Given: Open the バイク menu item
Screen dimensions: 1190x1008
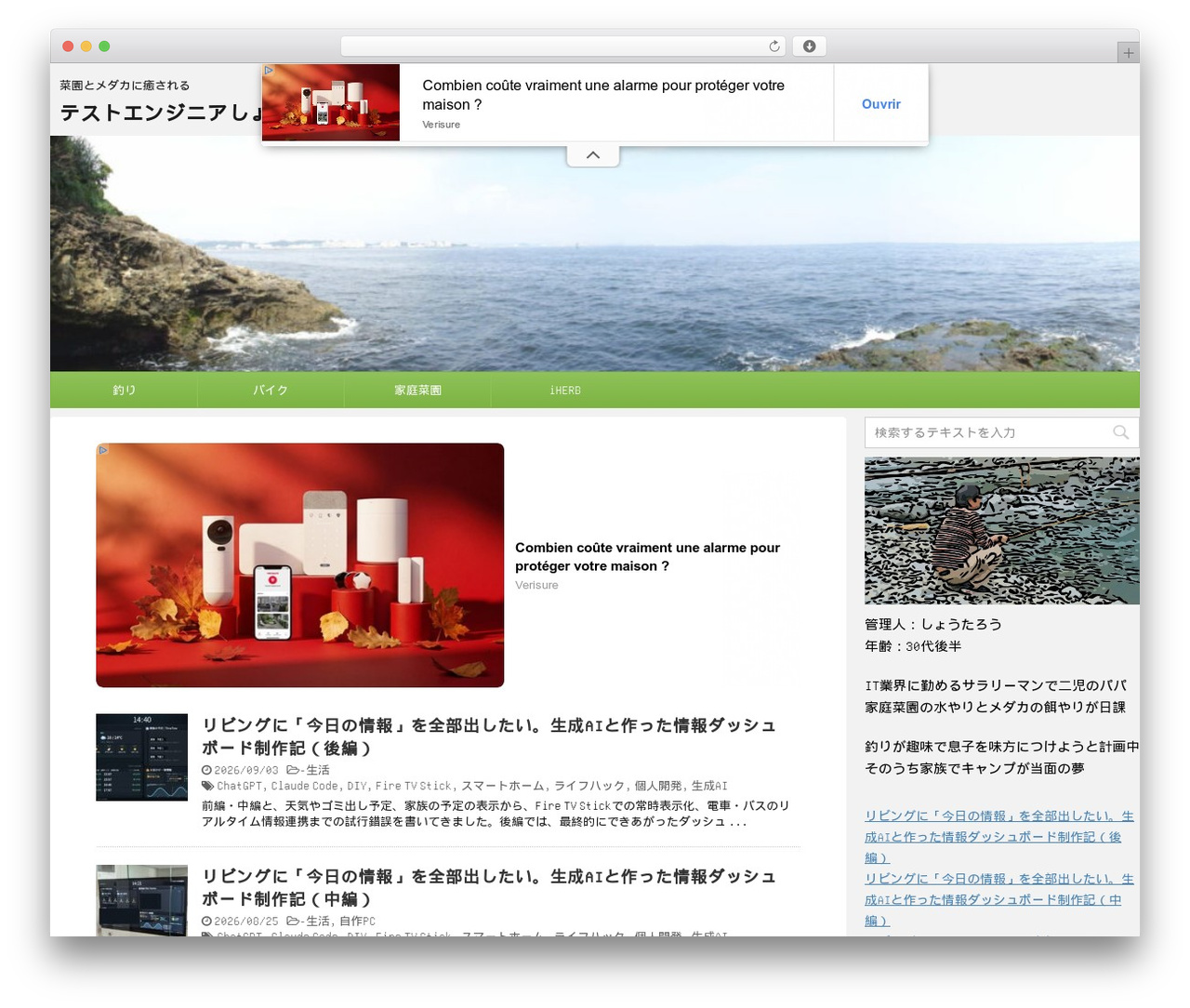Looking at the screenshot, I should (271, 391).
